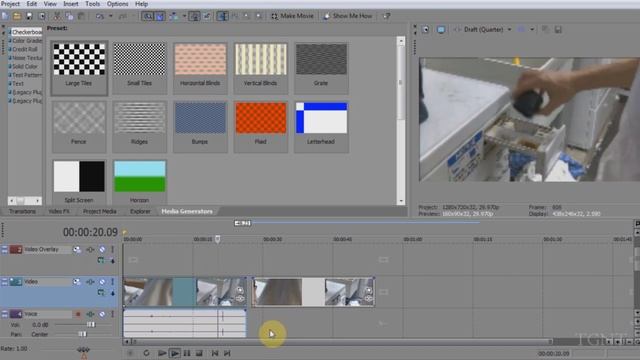Click the external monitor preview icon
Screen dimensions: 640x360
[441, 29]
